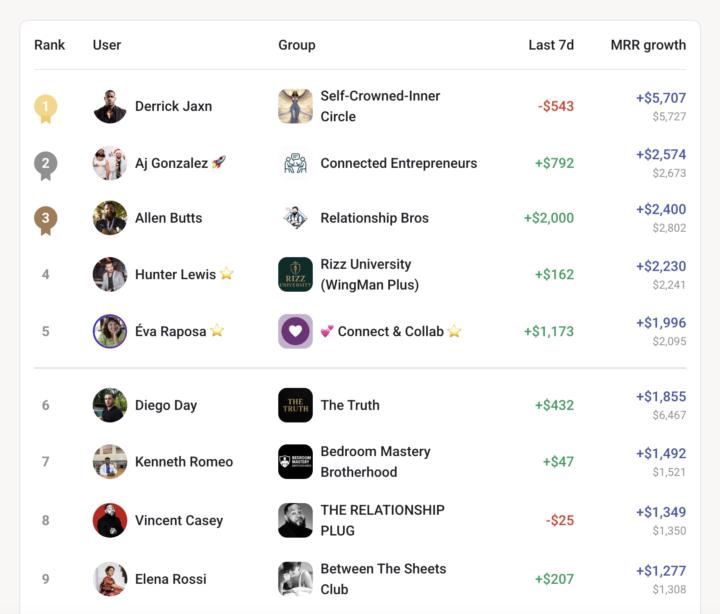Open the Connected Entrepreneurs group icon
Screen dimensions: 720x614
click(x=295, y=163)
